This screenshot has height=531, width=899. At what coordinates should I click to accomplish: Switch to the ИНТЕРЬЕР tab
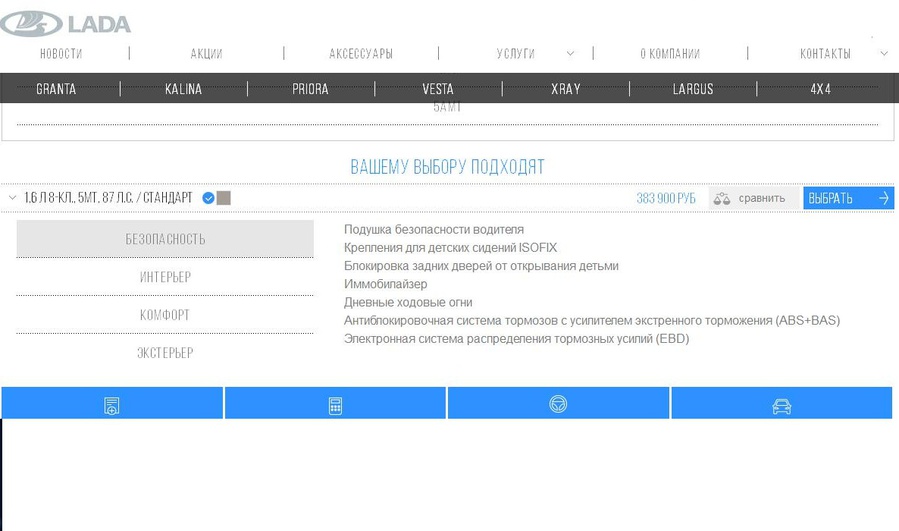coord(165,277)
